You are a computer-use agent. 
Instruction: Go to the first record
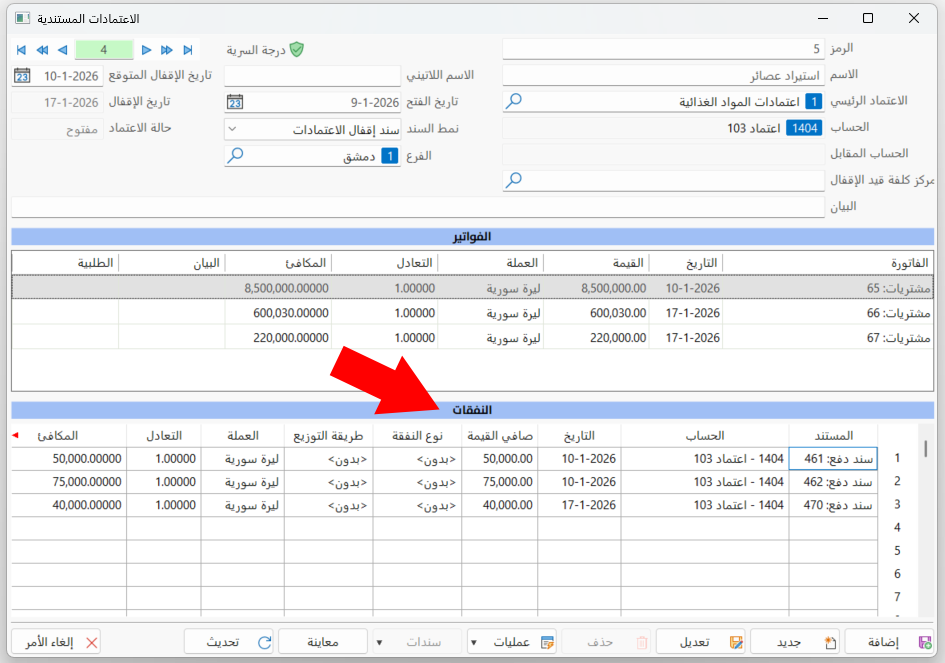point(22,50)
